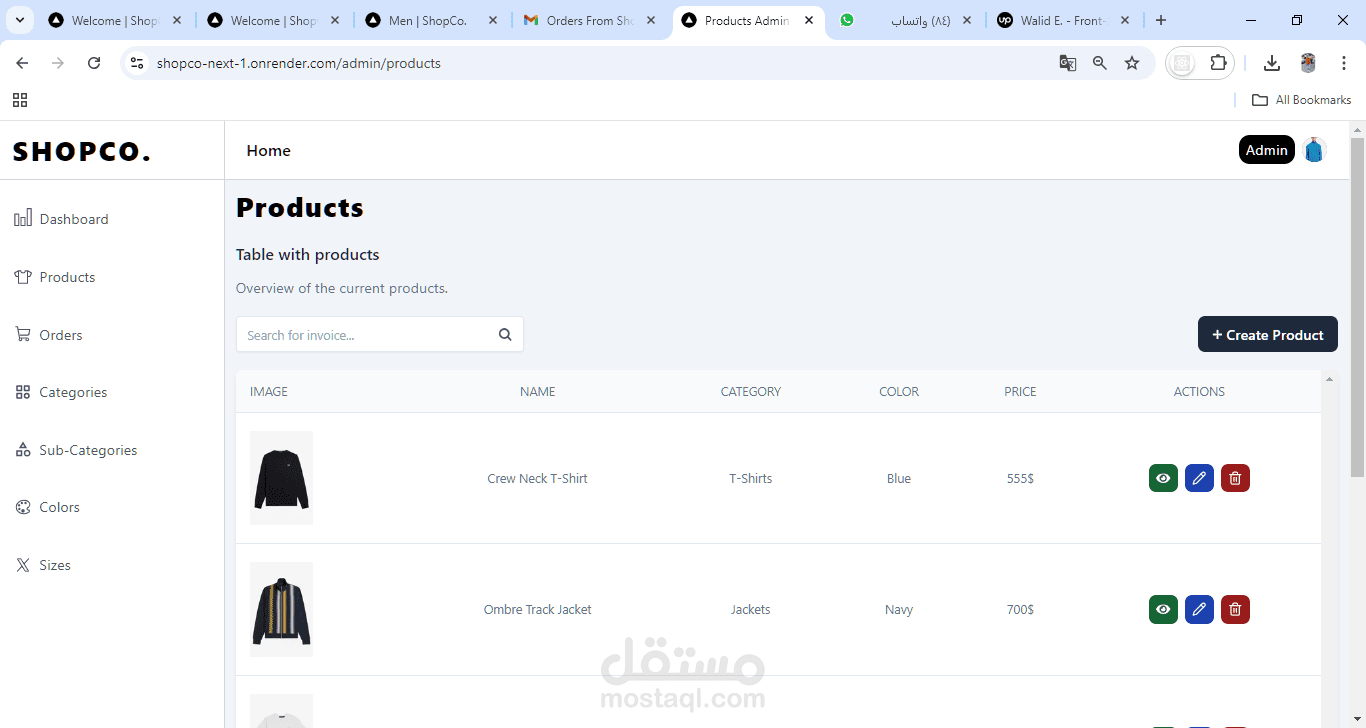Open the apps grid in bookmarks bar
The width and height of the screenshot is (1366, 728).
point(20,100)
